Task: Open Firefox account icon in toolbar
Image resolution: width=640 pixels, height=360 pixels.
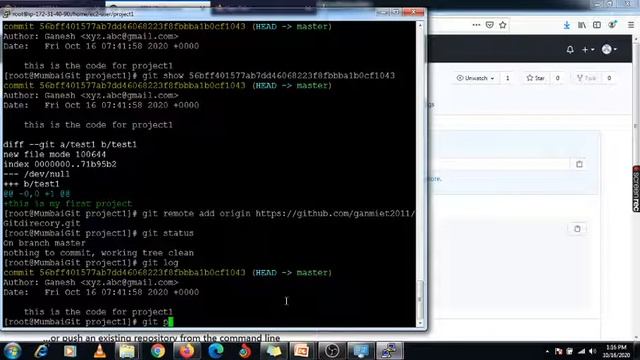Action: pos(612,25)
